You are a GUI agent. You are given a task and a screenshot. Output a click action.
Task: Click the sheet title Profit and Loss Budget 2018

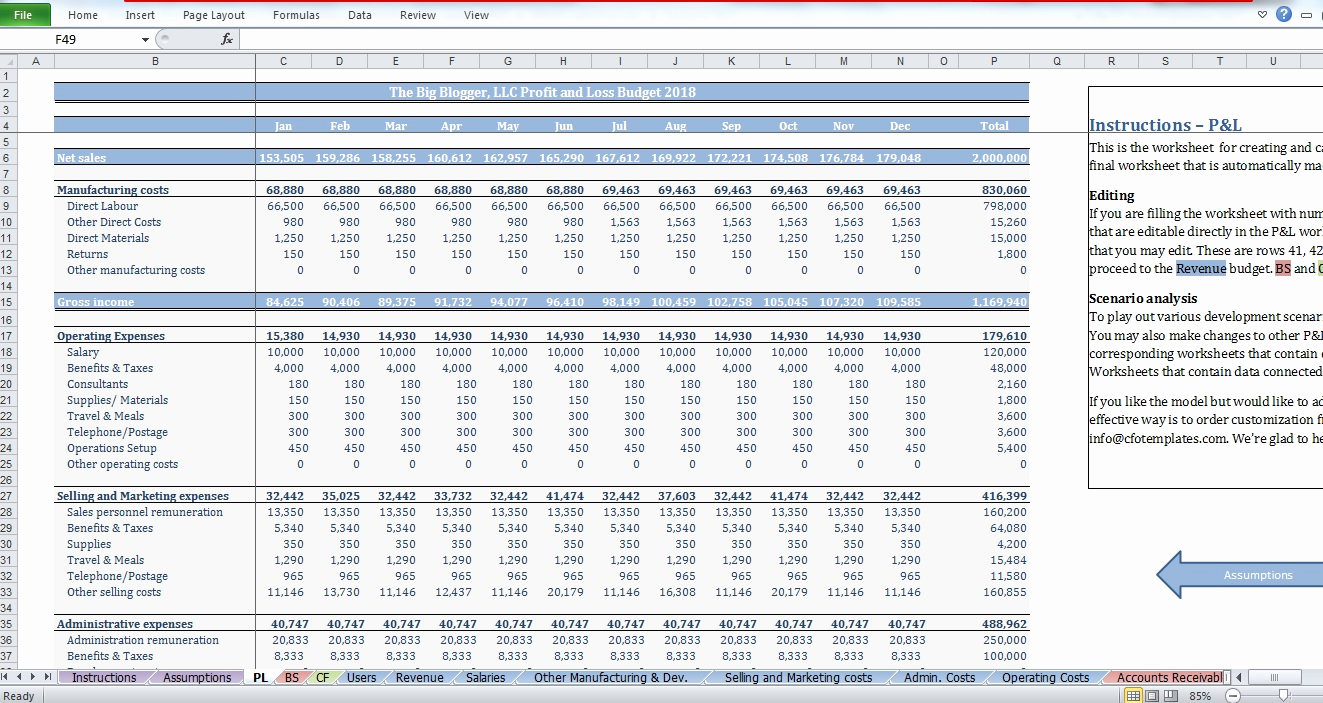(x=542, y=92)
